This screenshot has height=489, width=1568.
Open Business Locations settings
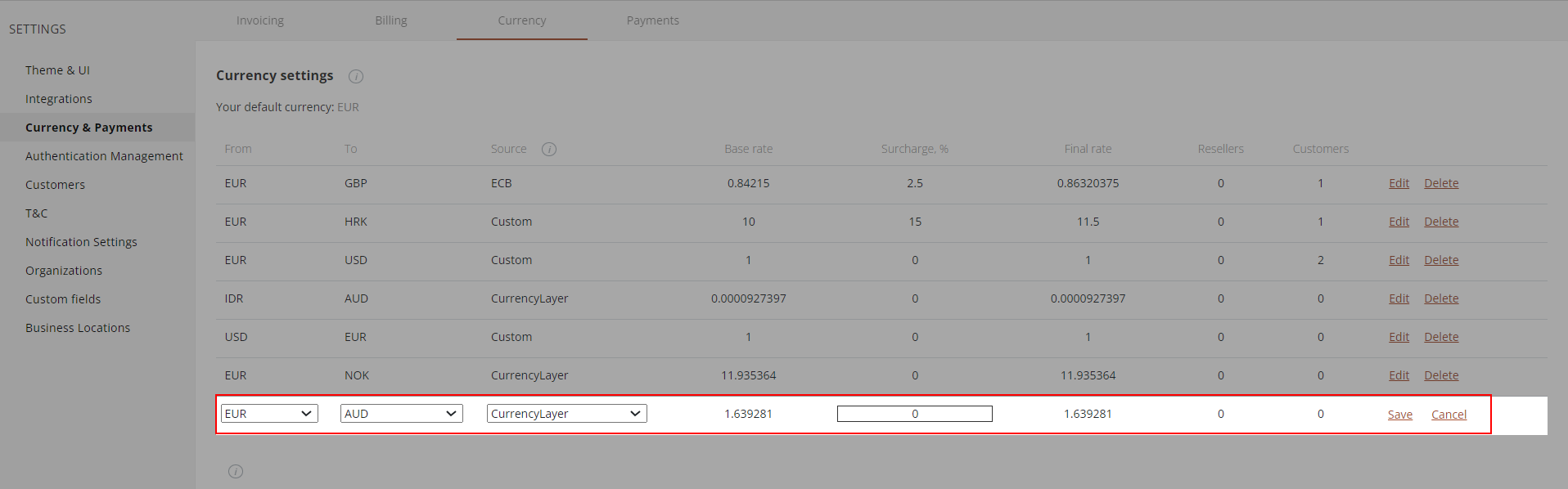[78, 328]
